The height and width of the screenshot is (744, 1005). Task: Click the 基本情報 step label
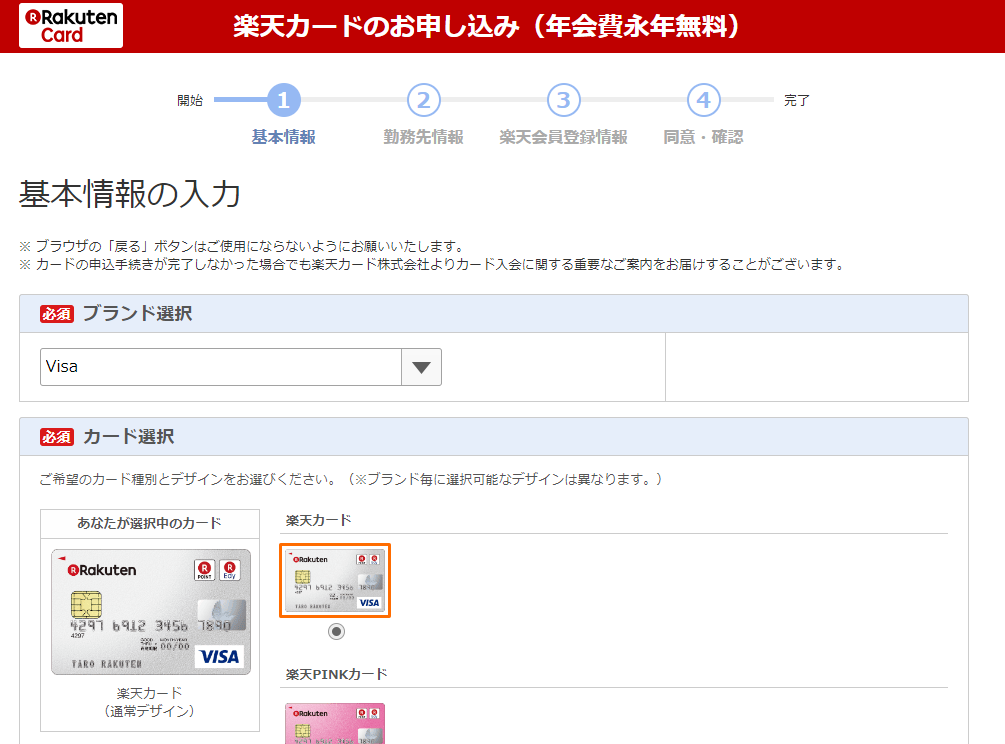coord(283,137)
